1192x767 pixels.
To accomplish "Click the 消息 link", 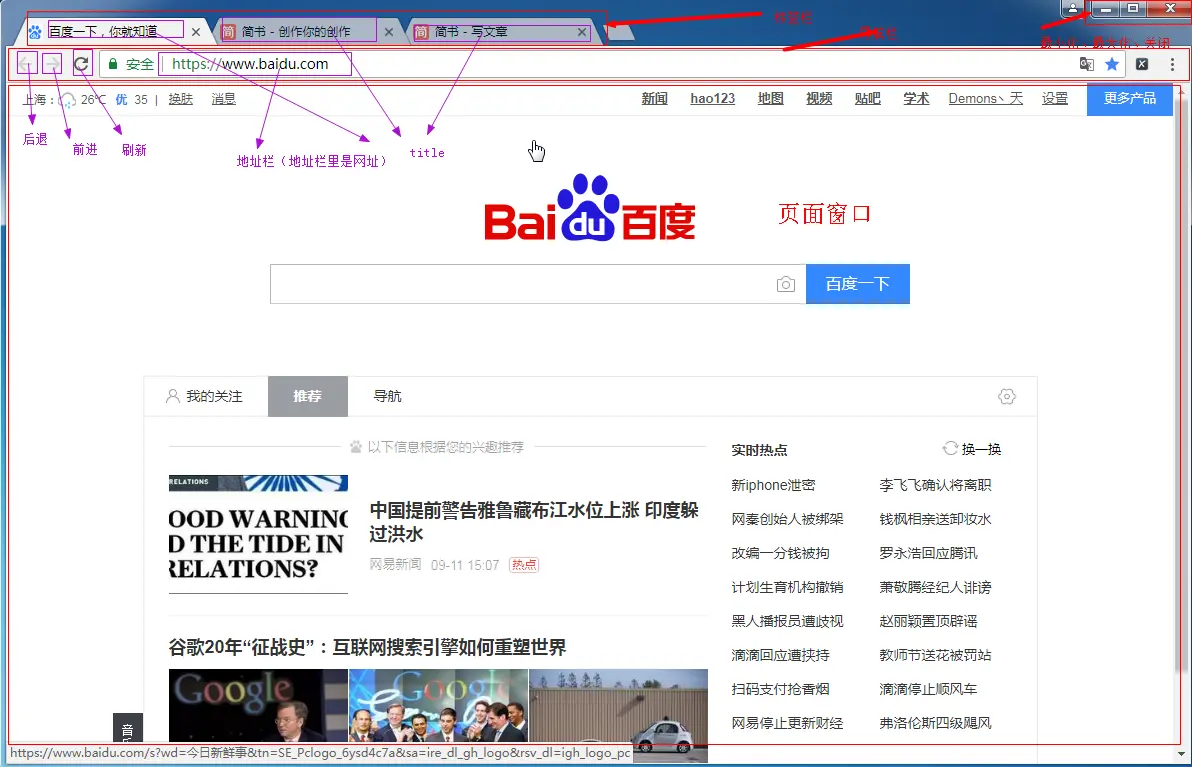I will [x=224, y=100].
